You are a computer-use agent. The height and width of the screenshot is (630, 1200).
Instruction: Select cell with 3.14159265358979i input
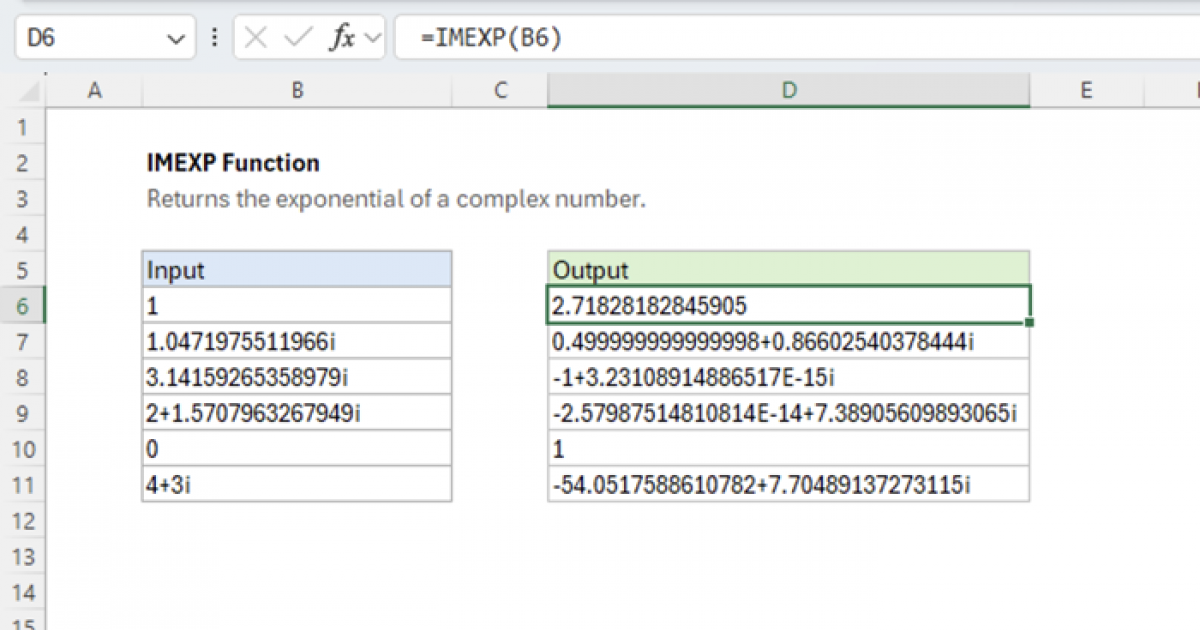(x=297, y=378)
